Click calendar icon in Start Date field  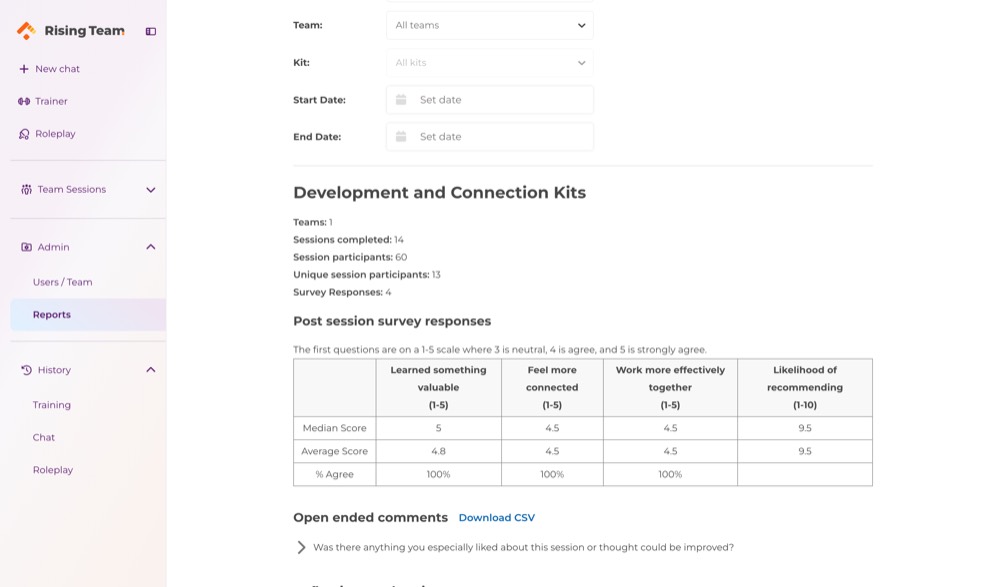coord(401,100)
